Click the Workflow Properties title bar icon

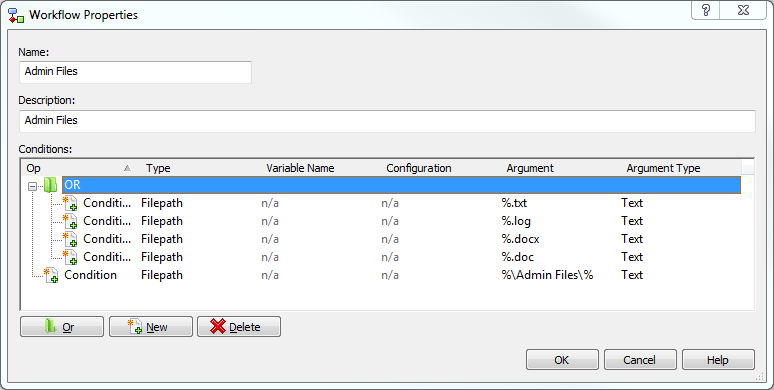point(16,15)
